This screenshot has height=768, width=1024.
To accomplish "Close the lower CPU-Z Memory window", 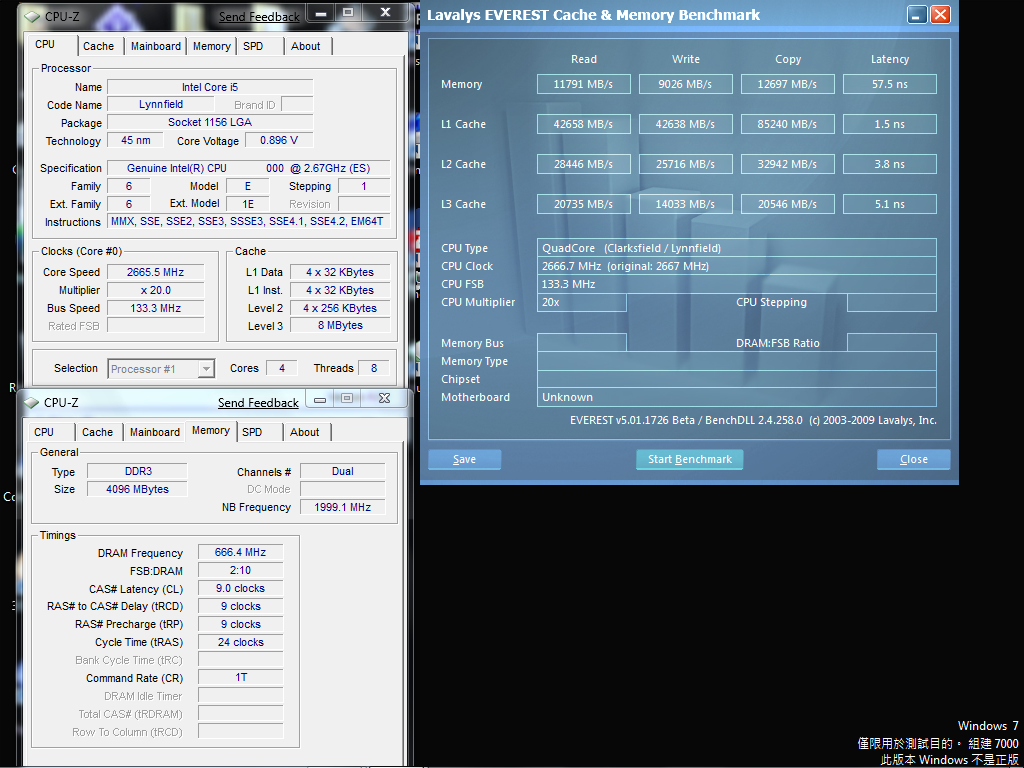I will (x=385, y=398).
